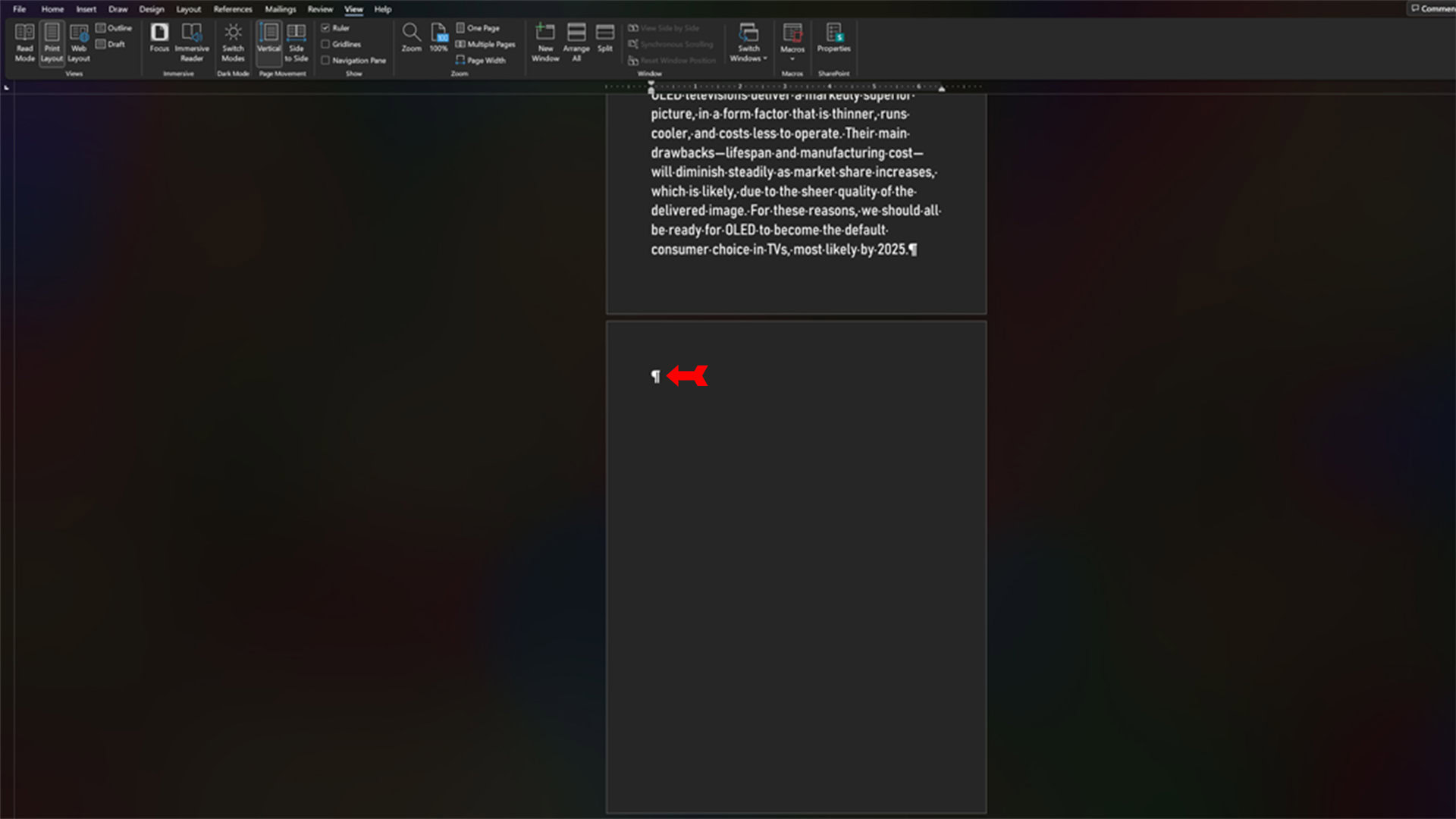This screenshot has height=819, width=1456.
Task: Uncheck the Ruler checkbox
Action: [x=326, y=28]
